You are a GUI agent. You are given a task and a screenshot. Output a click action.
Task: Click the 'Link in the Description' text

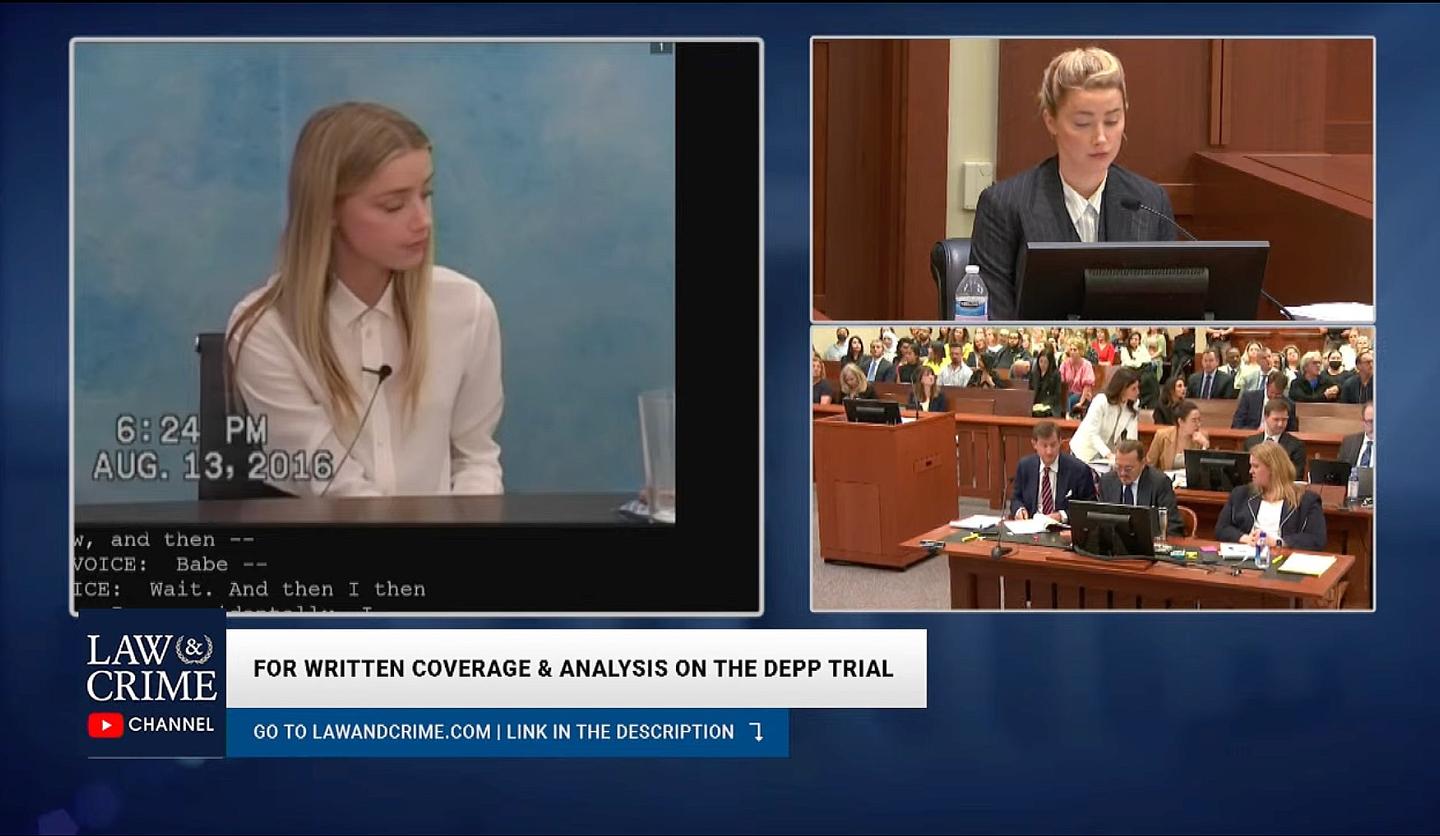pos(620,732)
